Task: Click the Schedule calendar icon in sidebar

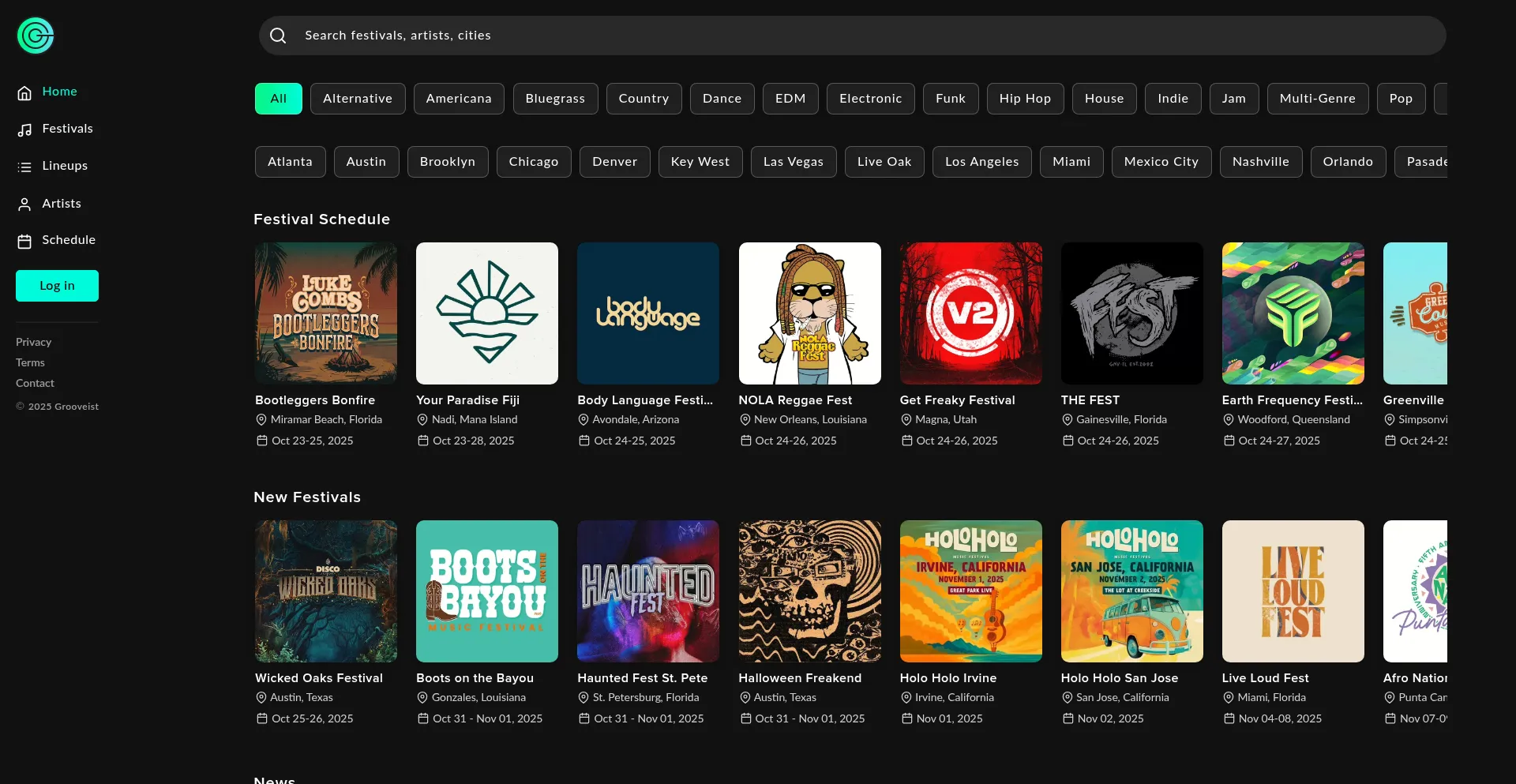Action: [24, 241]
